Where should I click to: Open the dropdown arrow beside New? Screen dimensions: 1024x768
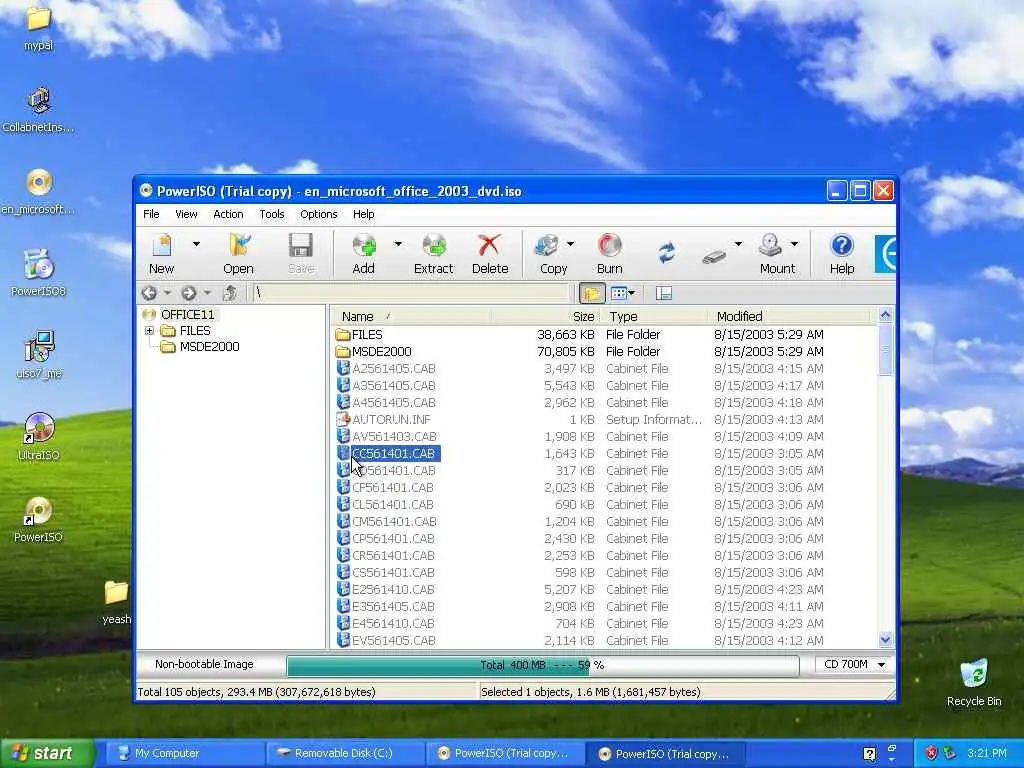tap(196, 244)
